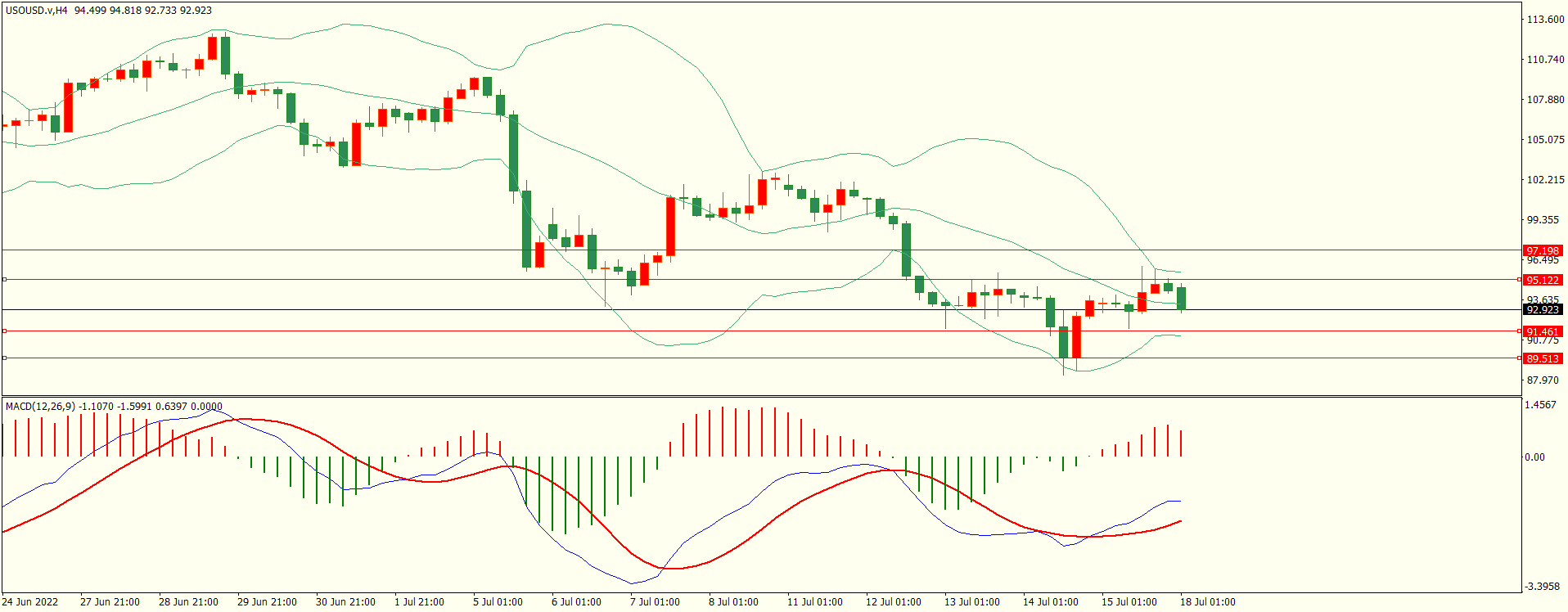
Task: Click the MACD(12,26,9) indicator label
Action: pyautogui.click(x=40, y=407)
